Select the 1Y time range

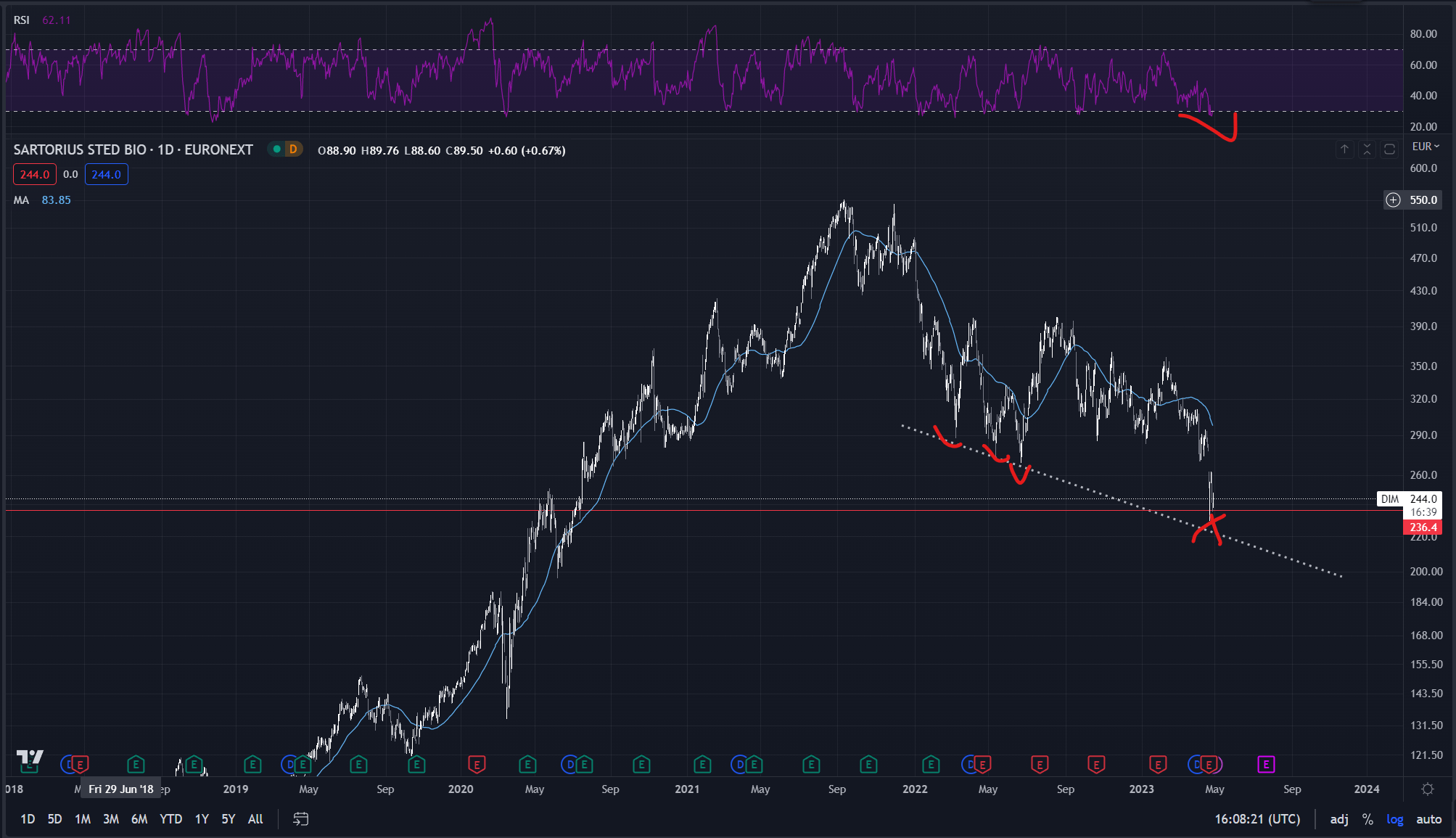(202, 819)
